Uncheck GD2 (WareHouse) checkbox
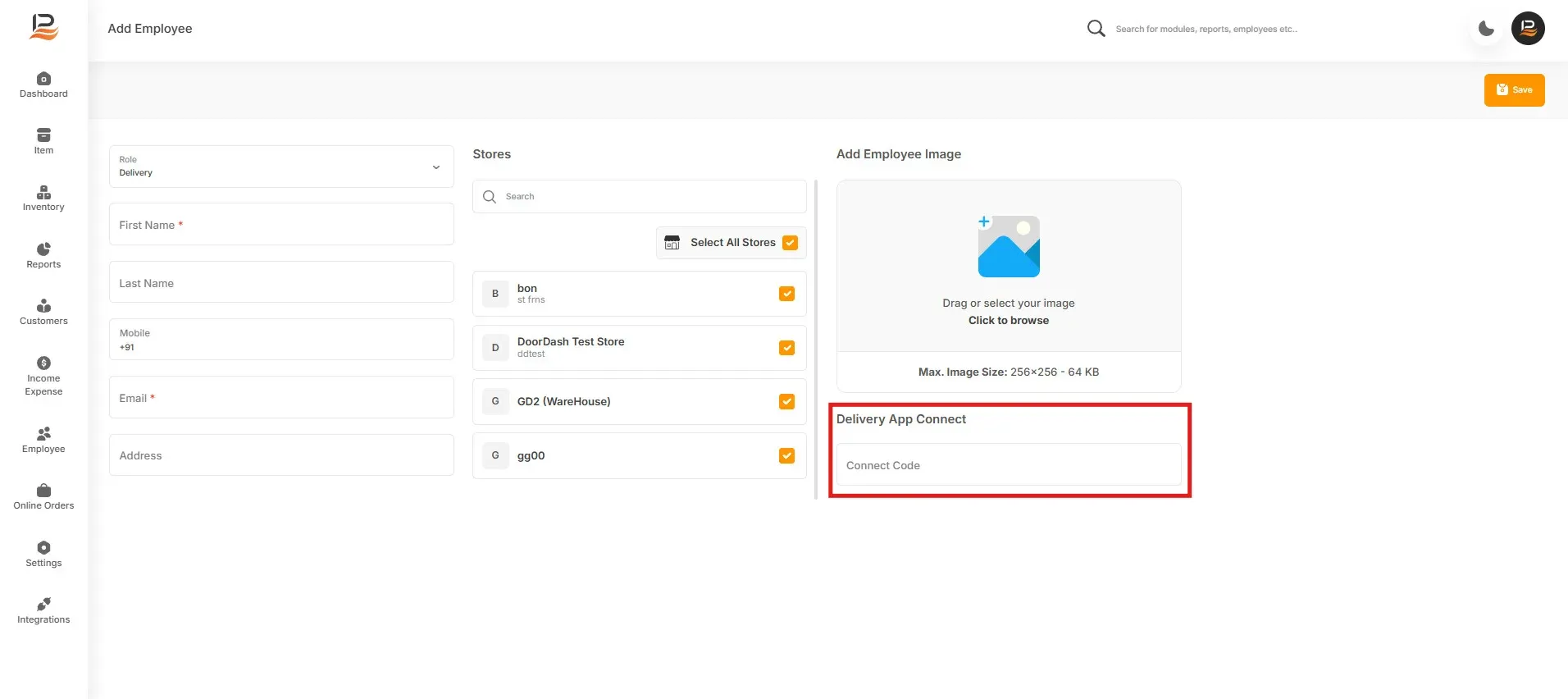This screenshot has width=1568, height=699. [786, 401]
